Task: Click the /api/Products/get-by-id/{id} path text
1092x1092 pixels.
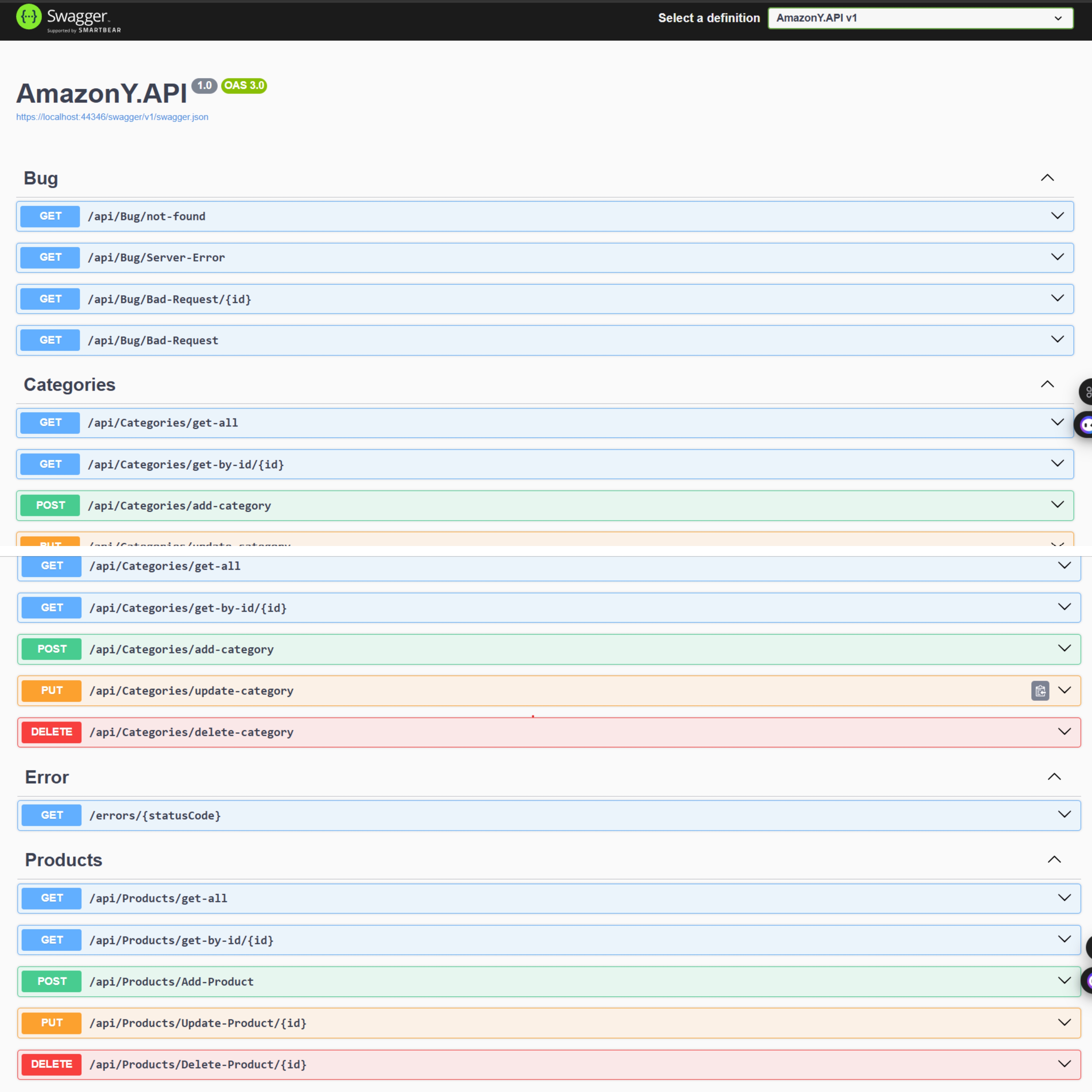Action: pyautogui.click(x=182, y=941)
